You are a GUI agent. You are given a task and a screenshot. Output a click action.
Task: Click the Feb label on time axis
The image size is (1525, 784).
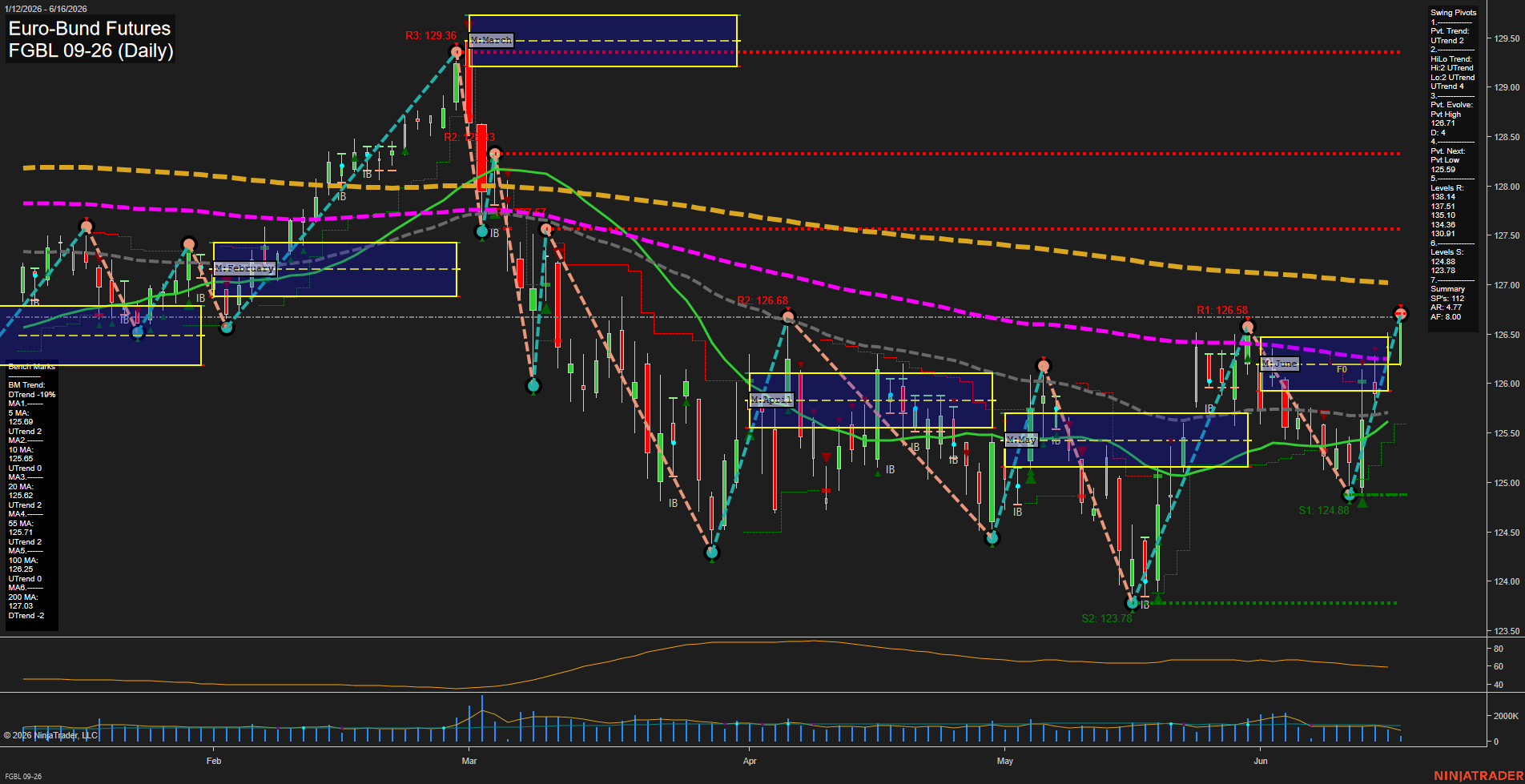(213, 761)
